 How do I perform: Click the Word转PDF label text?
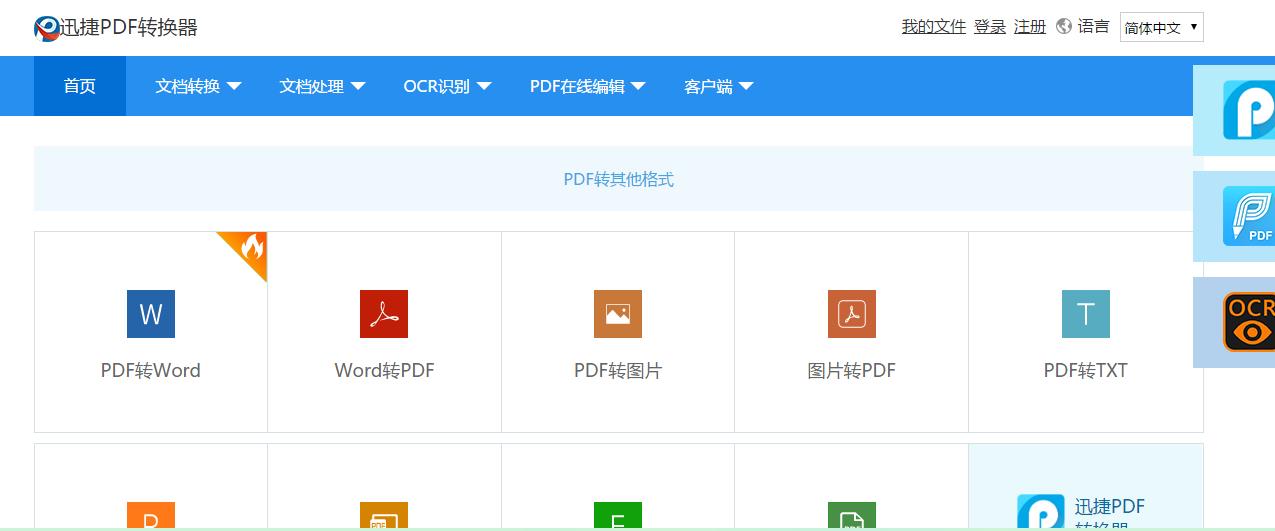tap(384, 370)
